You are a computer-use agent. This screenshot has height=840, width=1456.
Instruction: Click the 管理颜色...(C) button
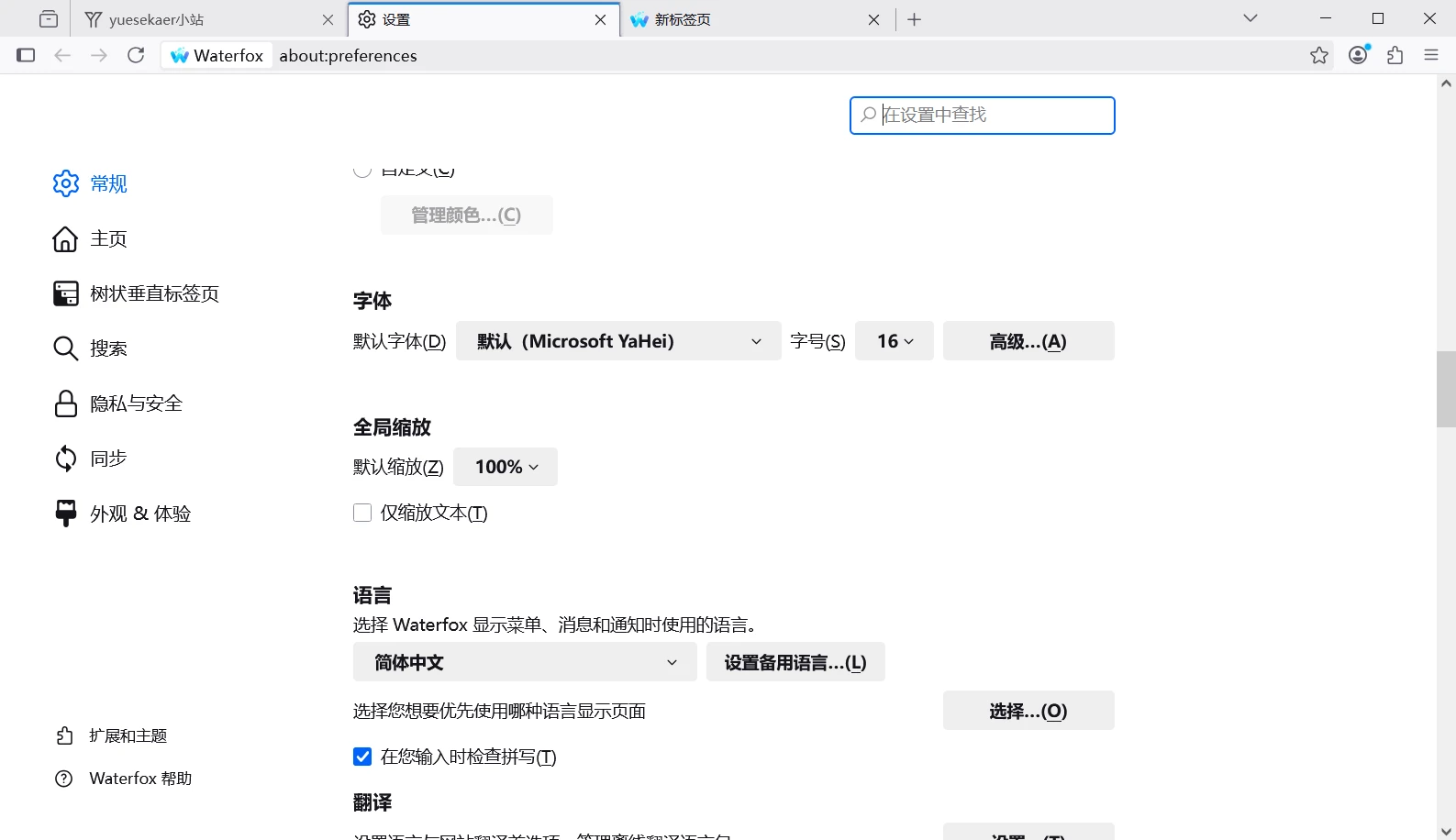click(466, 215)
